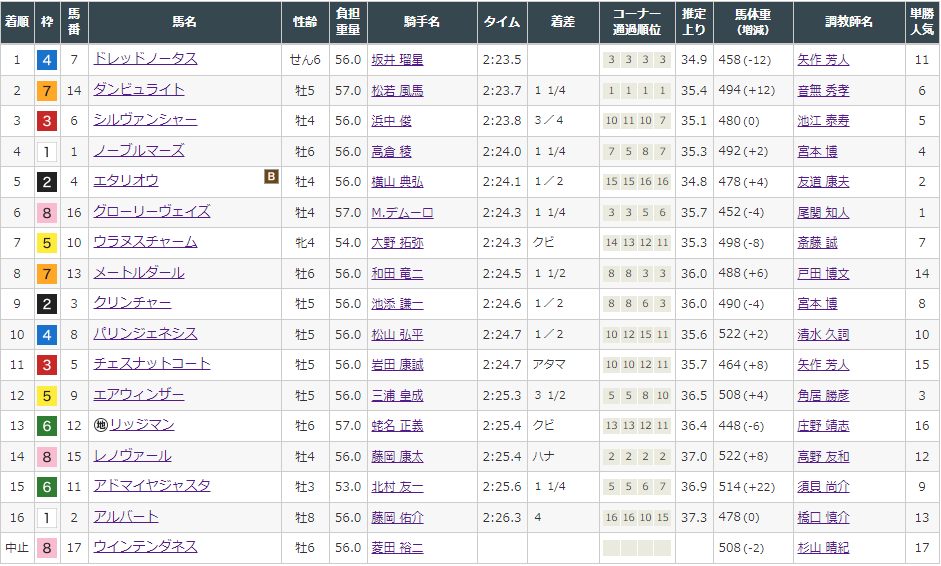Open ウラヌスチャーム horse page
The height and width of the screenshot is (566, 941).
[145, 242]
